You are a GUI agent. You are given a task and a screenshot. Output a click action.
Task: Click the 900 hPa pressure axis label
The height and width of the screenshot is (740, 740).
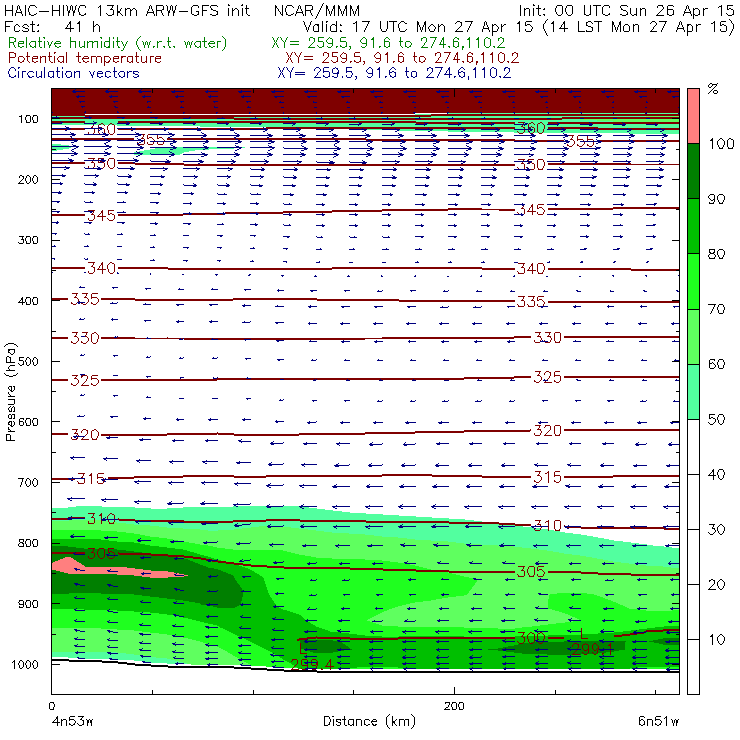(28, 604)
